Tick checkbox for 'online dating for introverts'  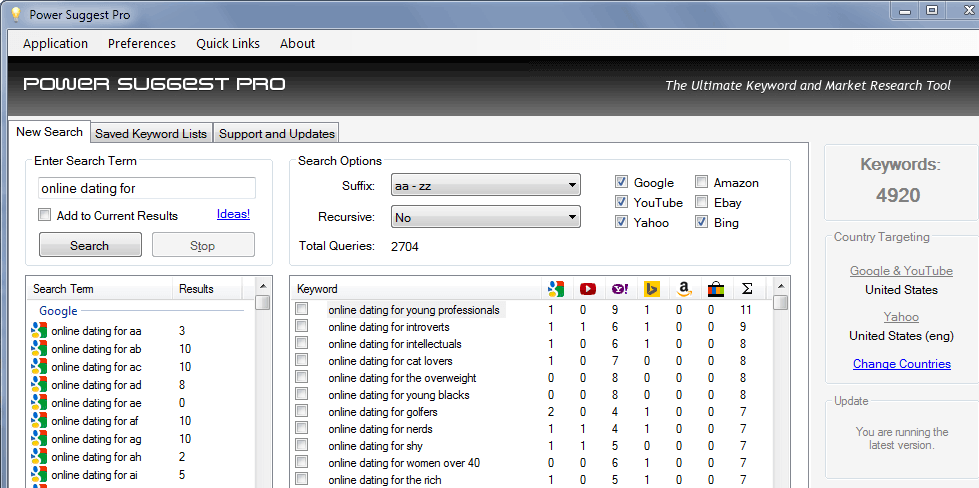pos(302,326)
